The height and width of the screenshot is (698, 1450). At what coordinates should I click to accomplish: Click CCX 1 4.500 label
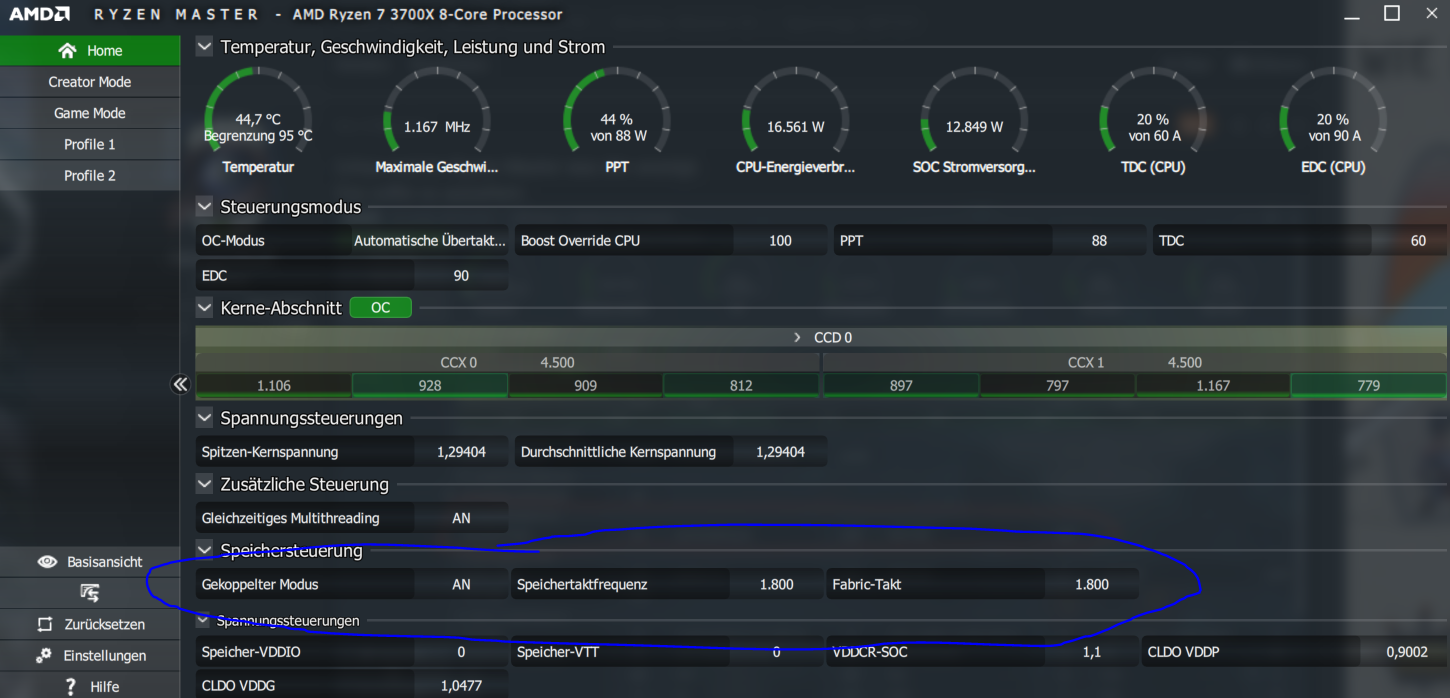pos(1135,362)
